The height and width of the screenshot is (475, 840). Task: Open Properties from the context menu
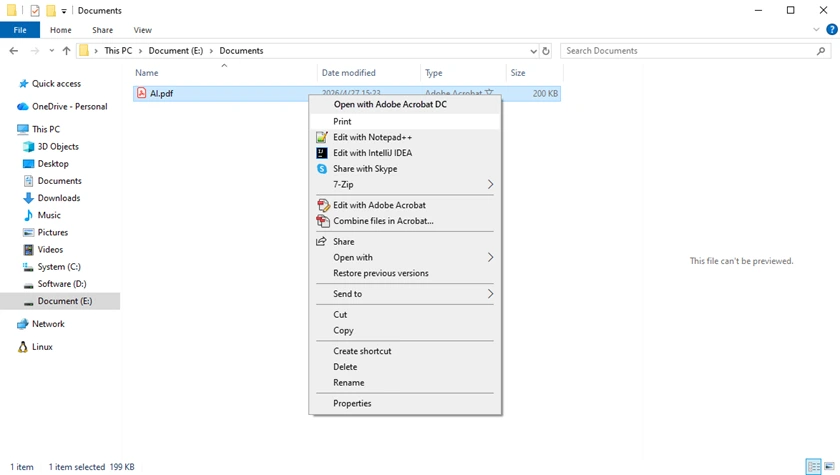tap(405, 404)
